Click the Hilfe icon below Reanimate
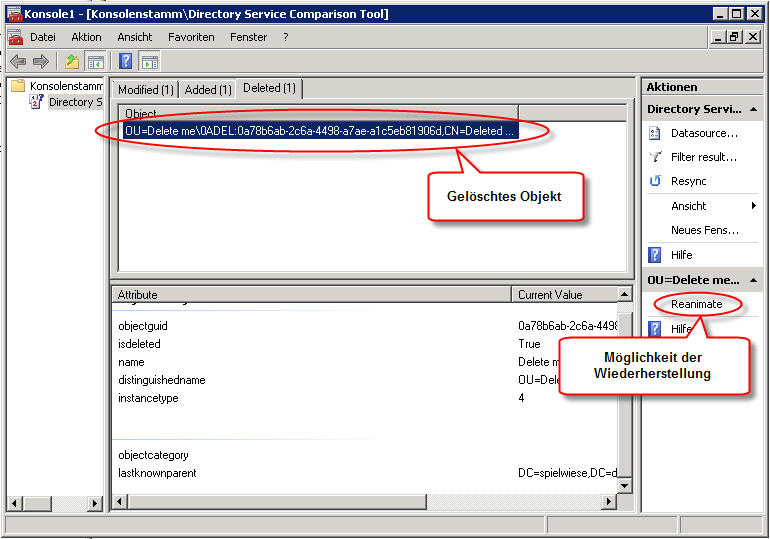This screenshot has width=770, height=539. click(x=655, y=328)
